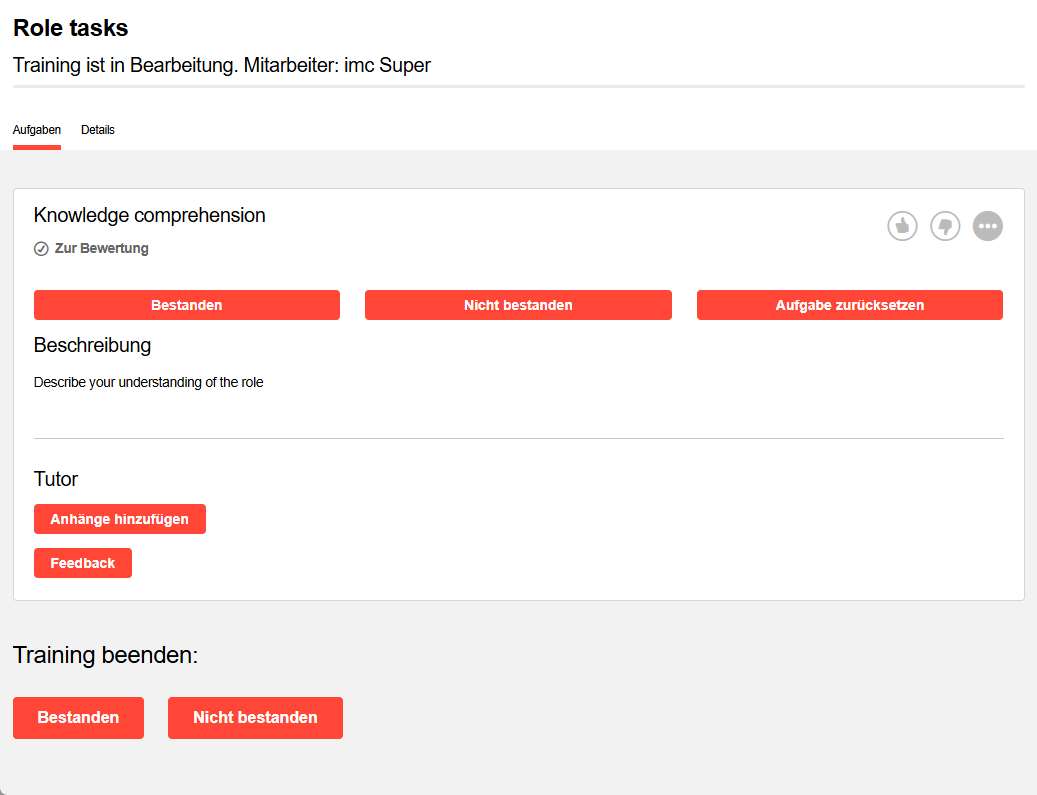
Task: Click the thumbs-up icon for Knowledge comprehension
Action: click(x=902, y=226)
